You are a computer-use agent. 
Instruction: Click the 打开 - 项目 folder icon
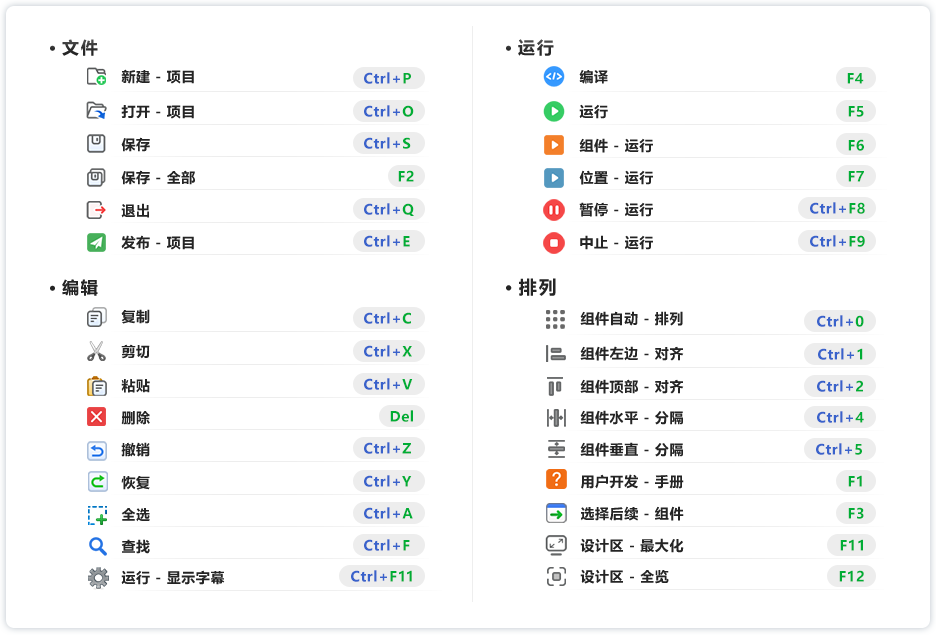click(x=96, y=111)
